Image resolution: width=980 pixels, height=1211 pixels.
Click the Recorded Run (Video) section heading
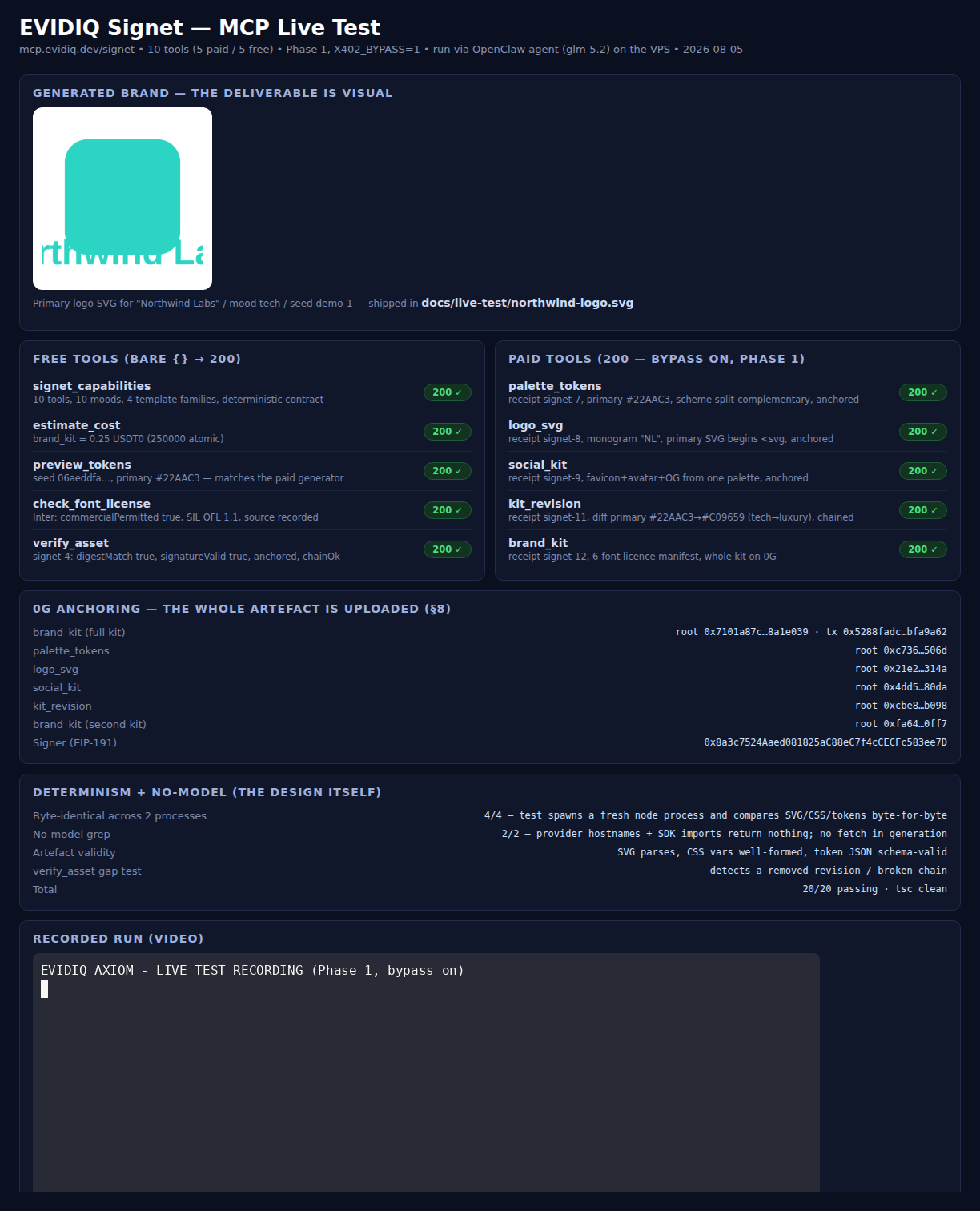(118, 939)
